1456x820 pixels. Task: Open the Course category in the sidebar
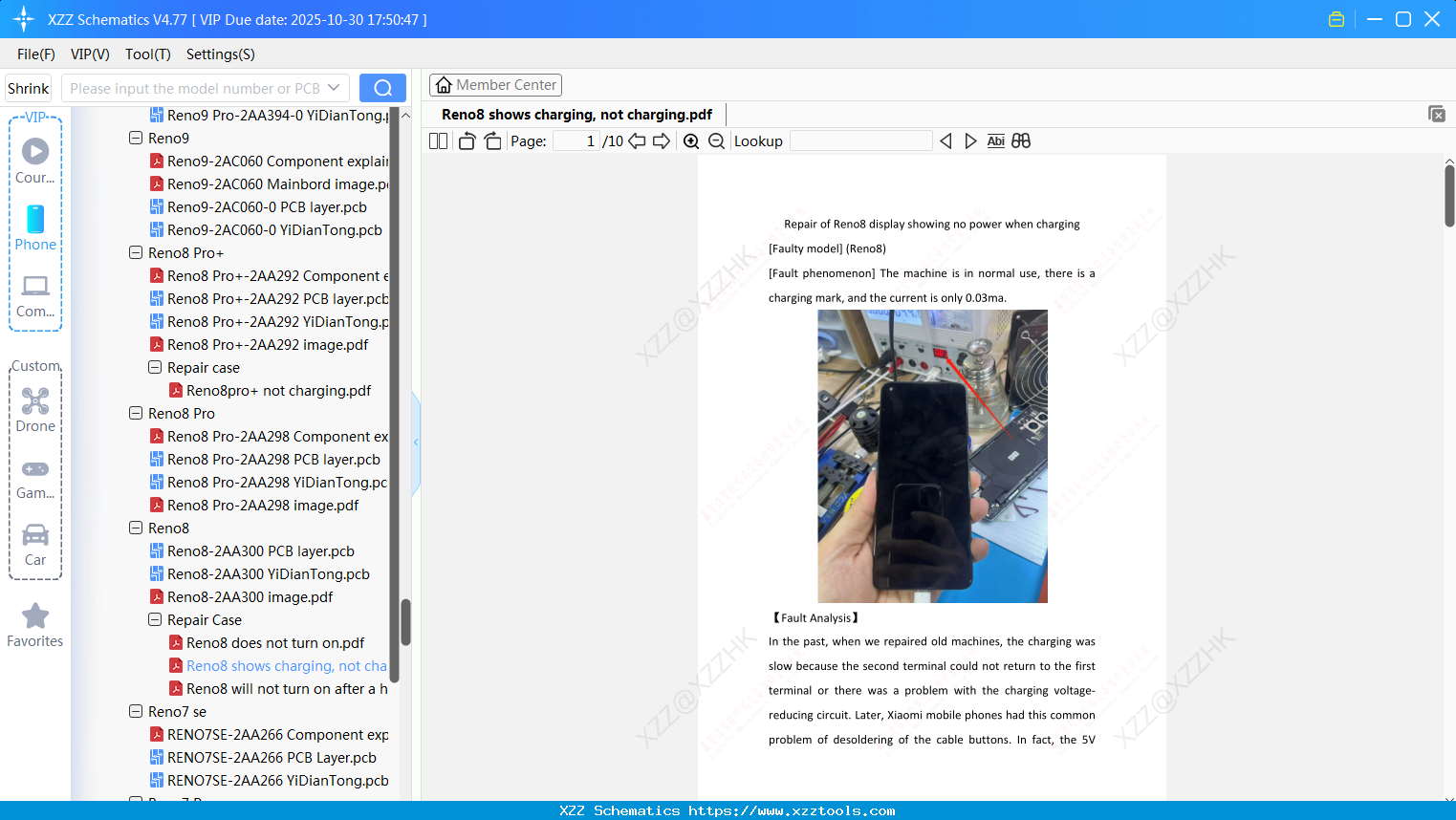pyautogui.click(x=35, y=161)
